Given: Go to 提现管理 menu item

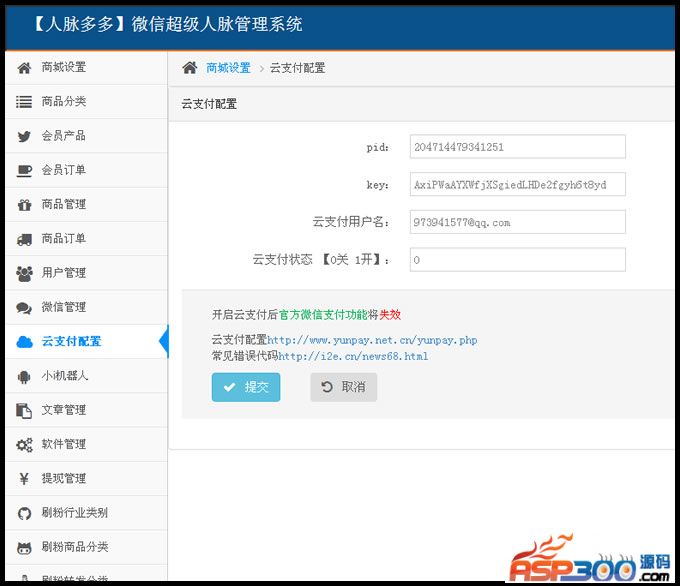Looking at the screenshot, I should tap(87, 479).
